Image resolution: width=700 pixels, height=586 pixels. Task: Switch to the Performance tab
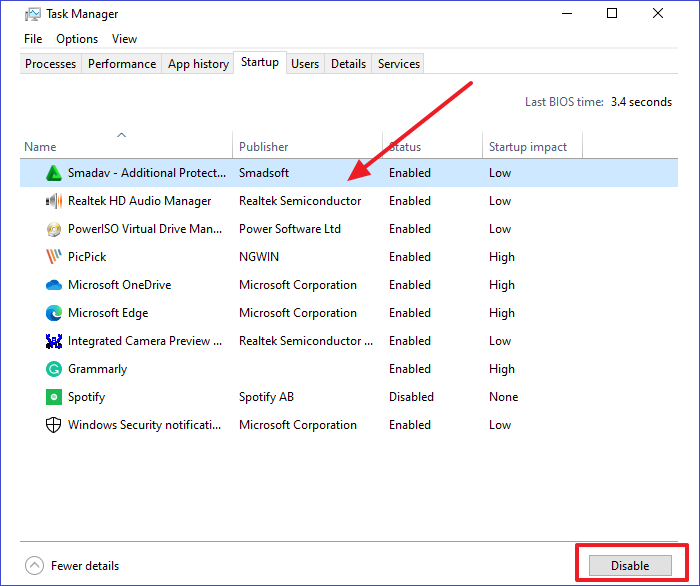[x=122, y=64]
